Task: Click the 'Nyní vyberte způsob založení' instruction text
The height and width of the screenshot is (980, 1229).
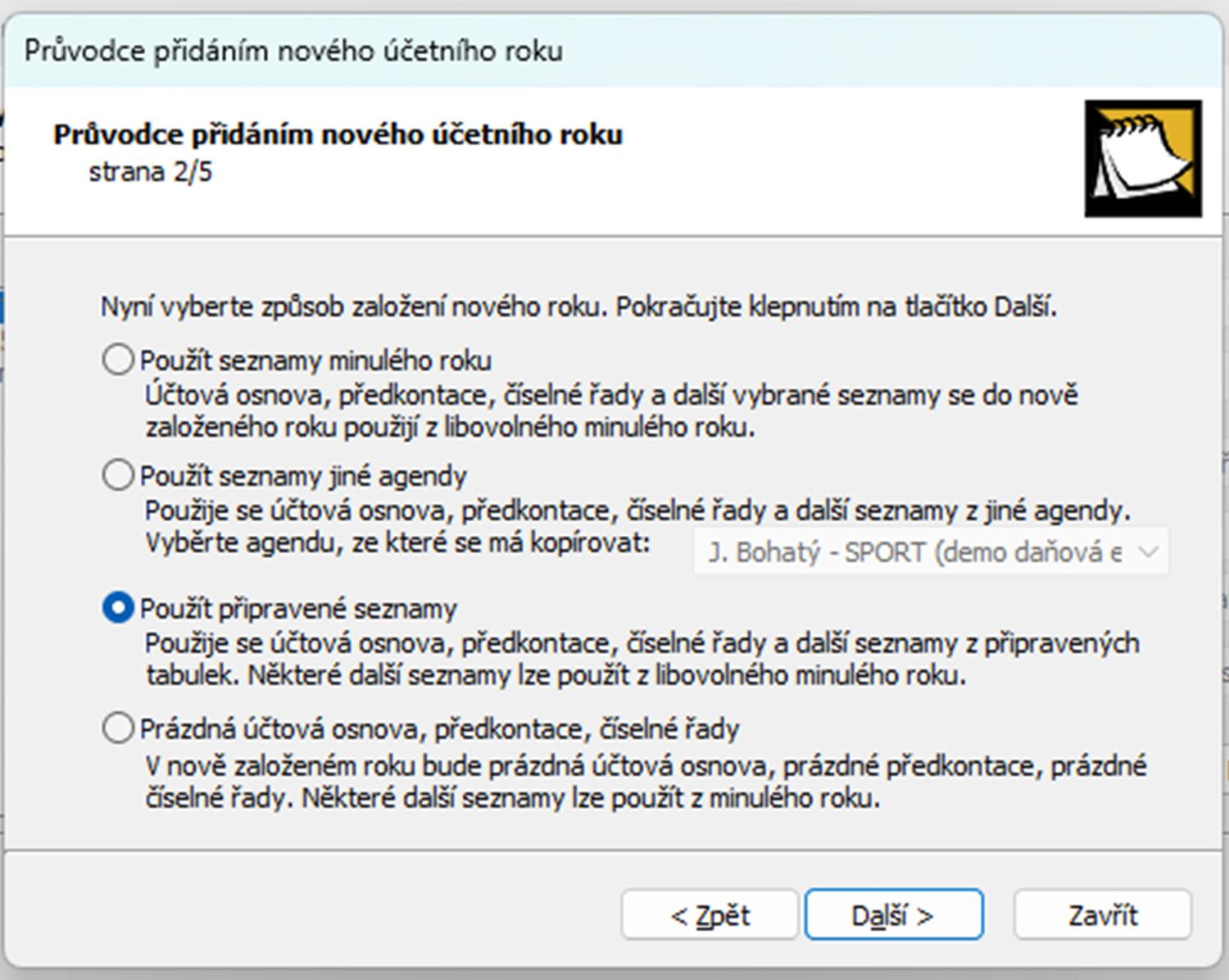Action: coord(578,306)
